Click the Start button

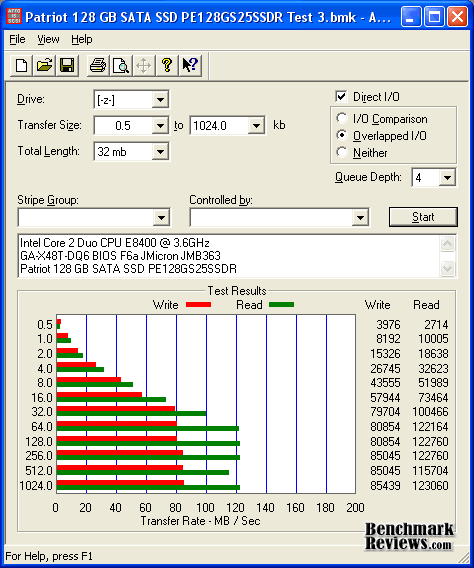(423, 217)
